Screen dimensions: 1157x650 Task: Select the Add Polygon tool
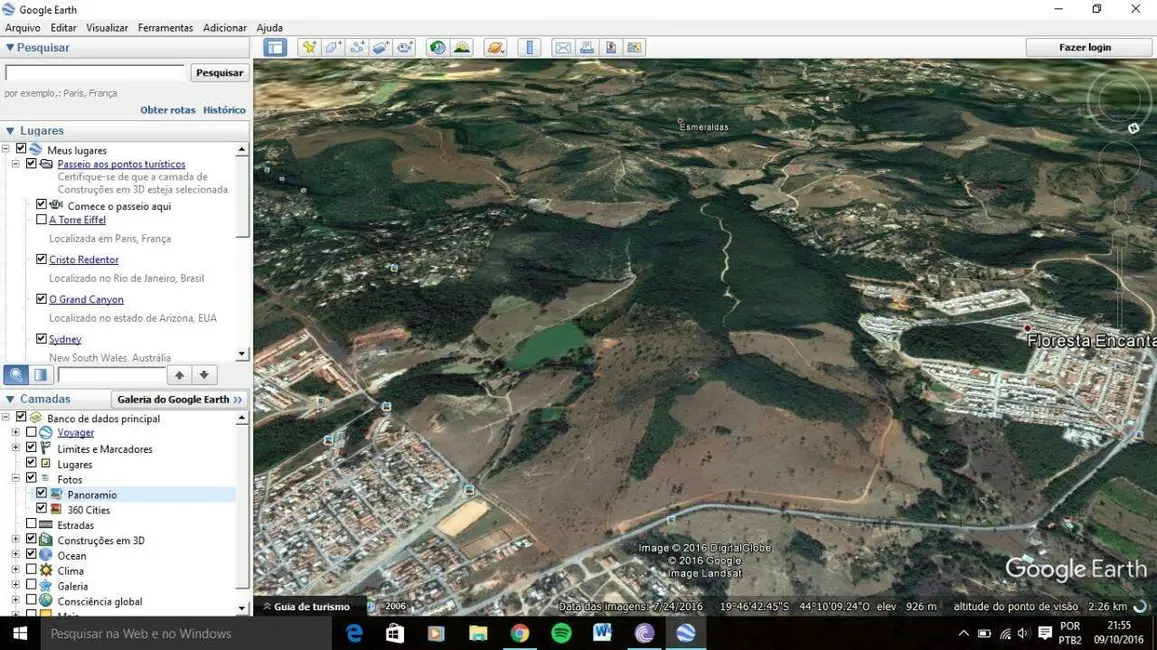click(333, 47)
